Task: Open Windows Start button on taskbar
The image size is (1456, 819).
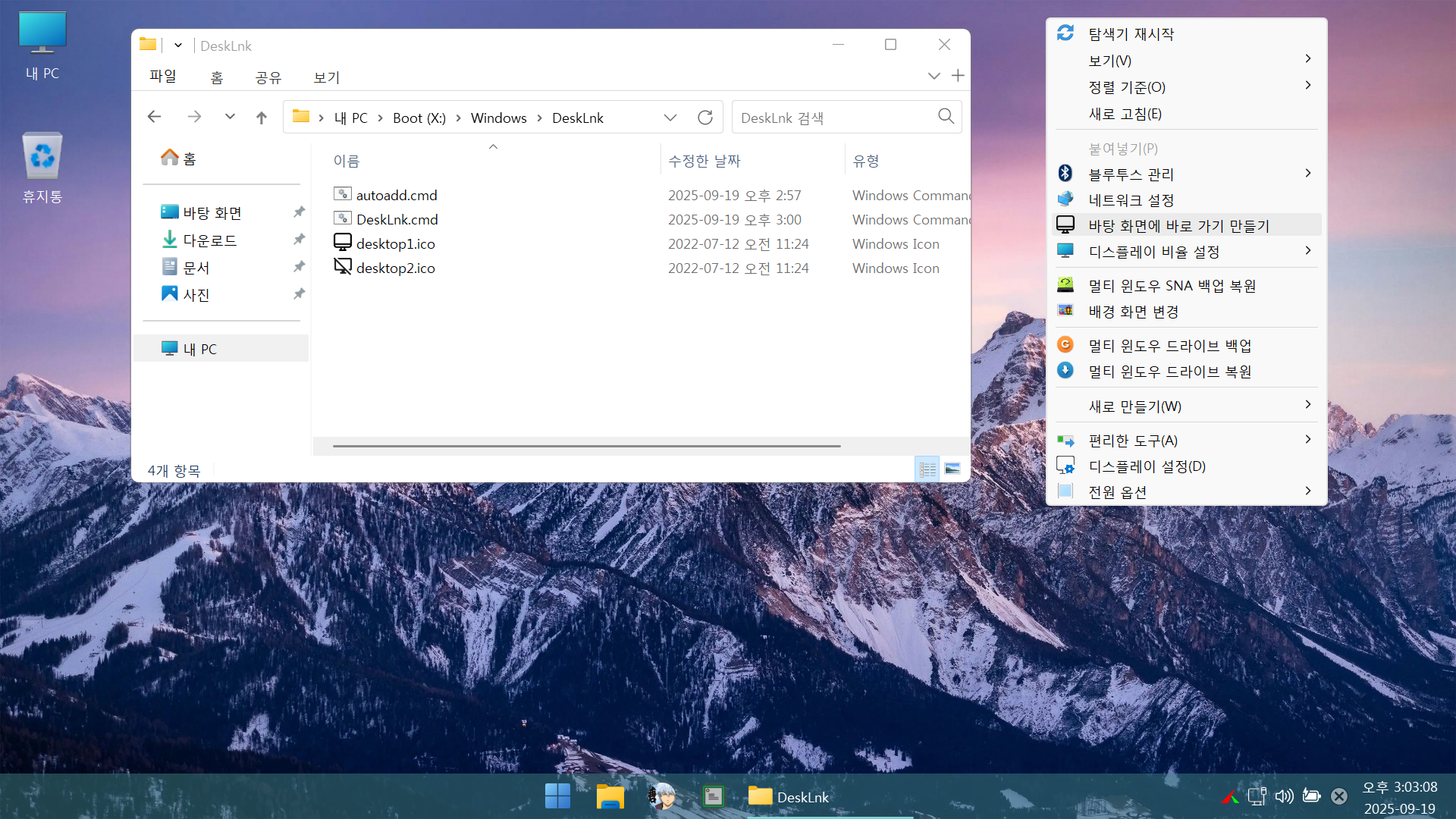Action: click(557, 796)
